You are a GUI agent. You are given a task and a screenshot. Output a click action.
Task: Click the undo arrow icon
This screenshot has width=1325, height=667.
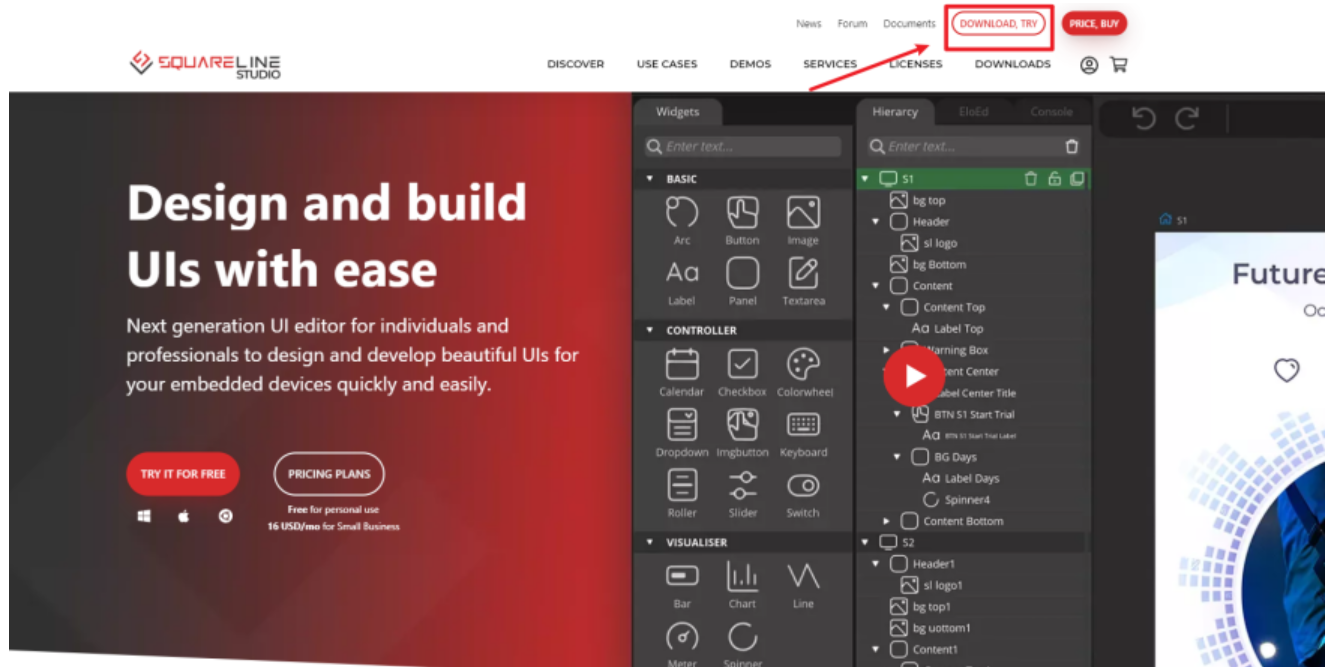click(1144, 119)
